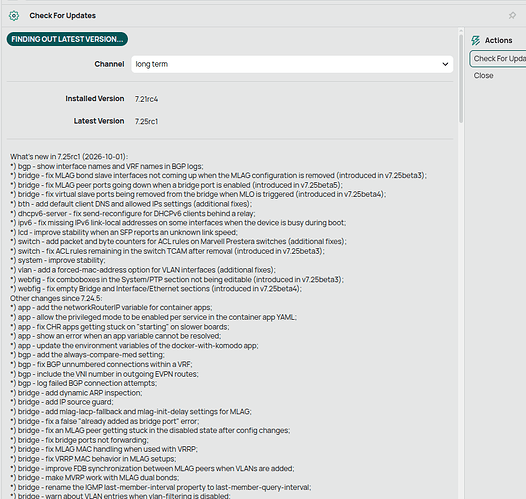Click the "MLAG peer getting stuck" changelog line

[150, 430]
